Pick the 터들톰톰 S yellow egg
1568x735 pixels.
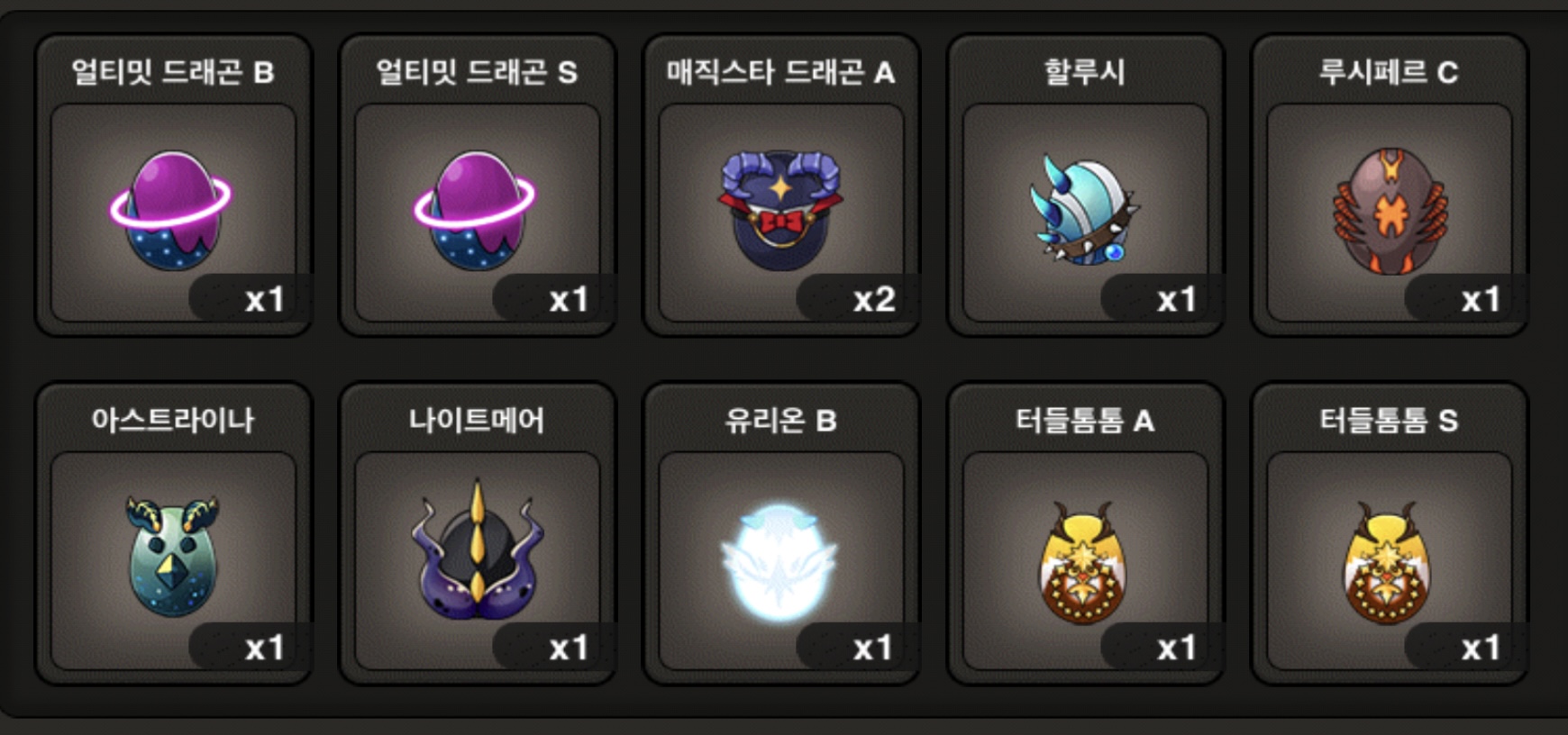pyautogui.click(x=1388, y=563)
